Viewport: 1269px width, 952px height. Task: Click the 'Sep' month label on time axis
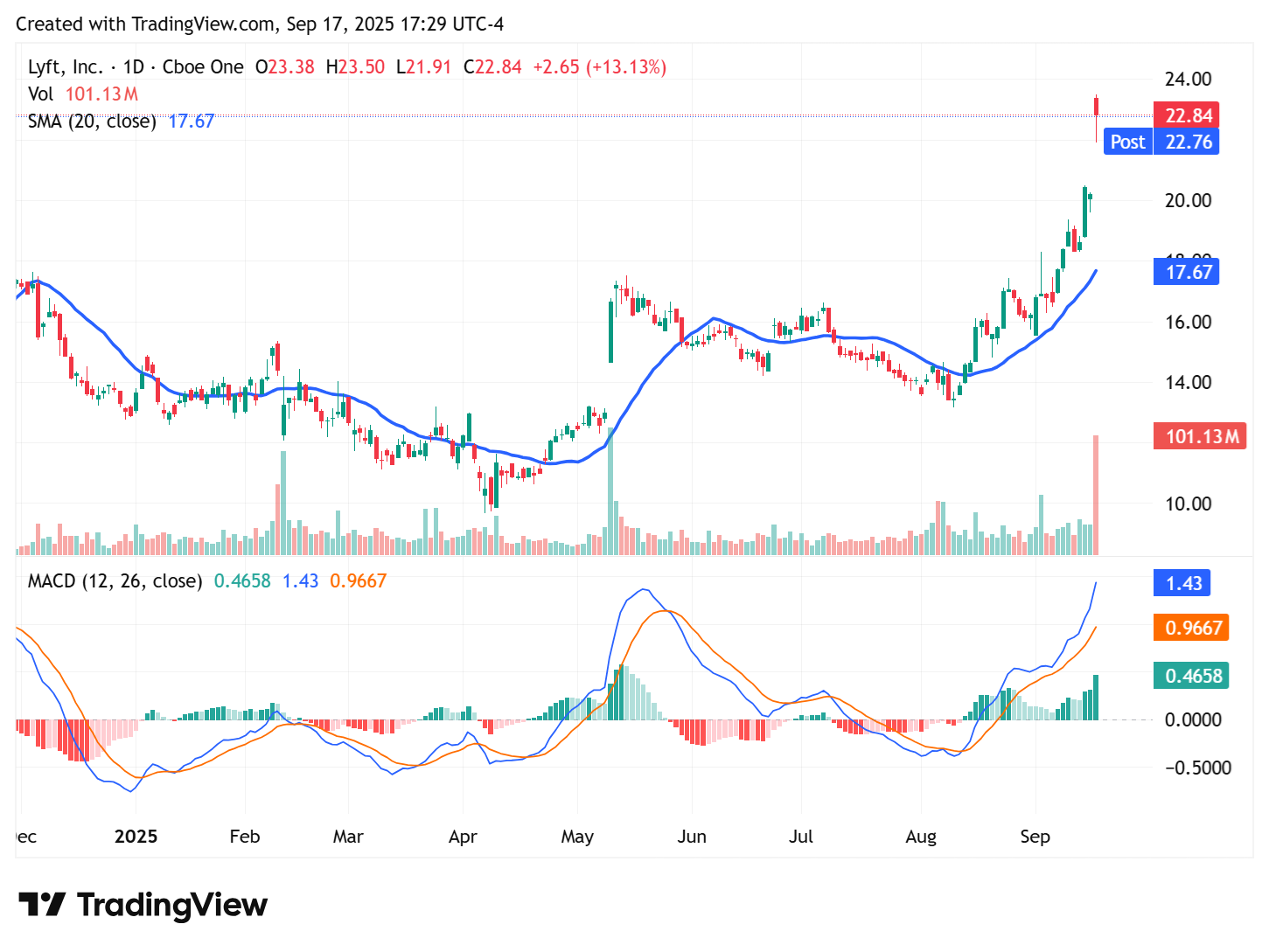tap(1035, 837)
